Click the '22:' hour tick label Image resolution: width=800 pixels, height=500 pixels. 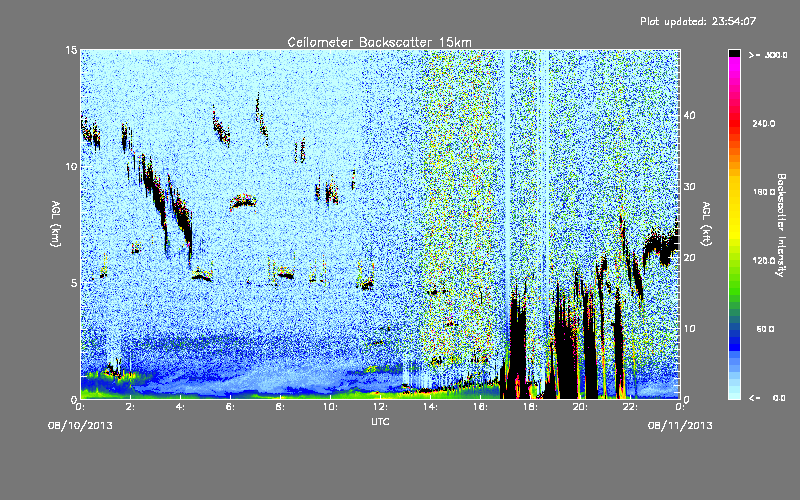pos(630,407)
